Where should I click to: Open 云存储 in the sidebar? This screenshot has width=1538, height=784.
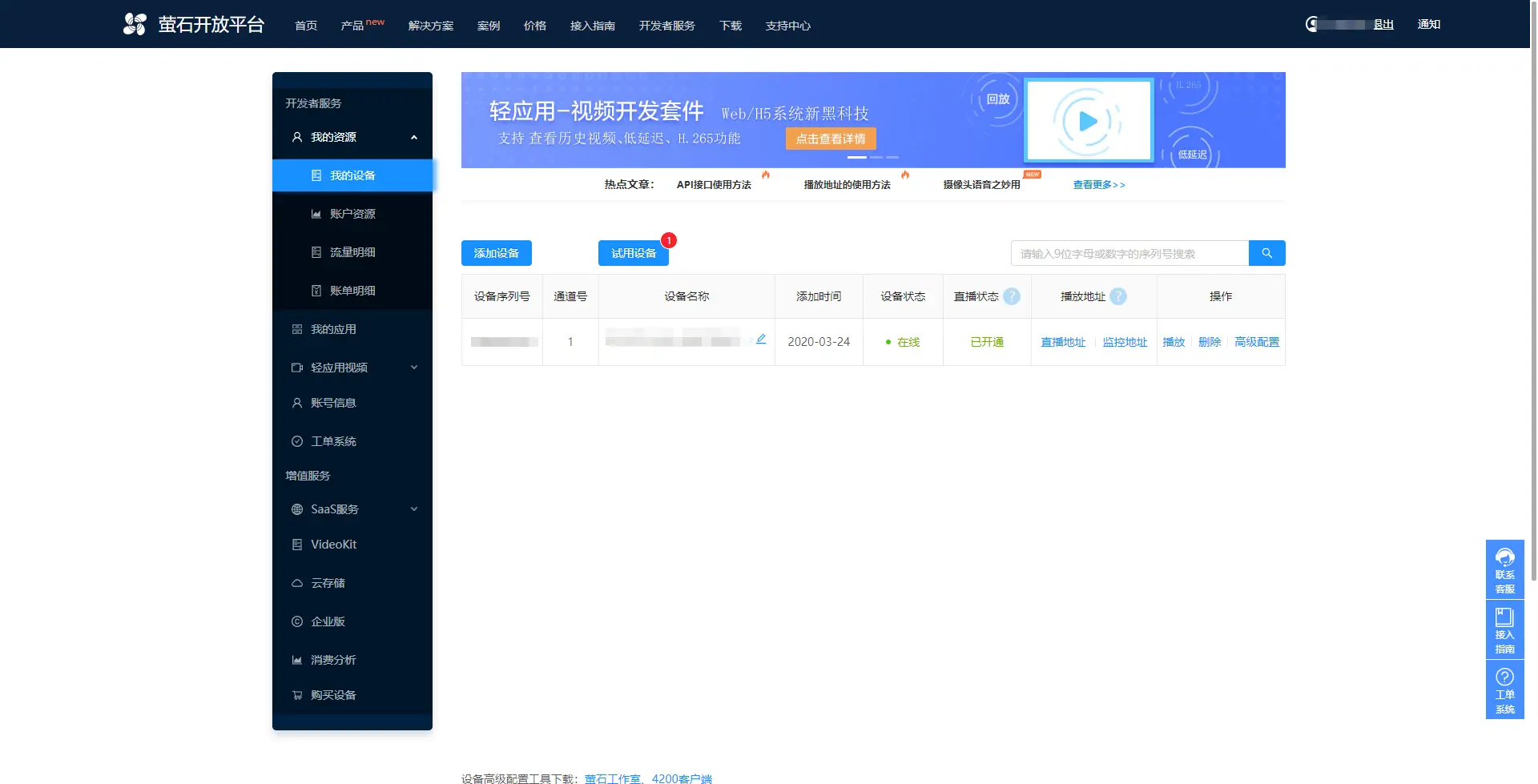(352, 583)
